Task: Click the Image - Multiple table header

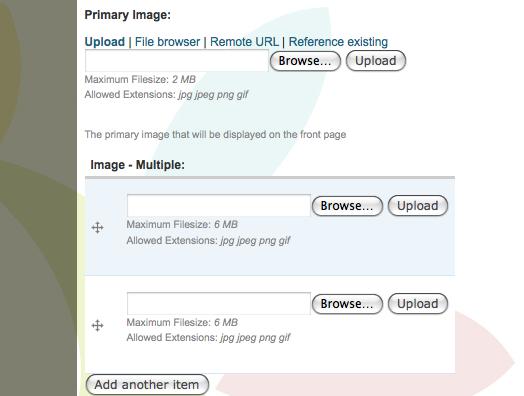Action: tap(137, 165)
